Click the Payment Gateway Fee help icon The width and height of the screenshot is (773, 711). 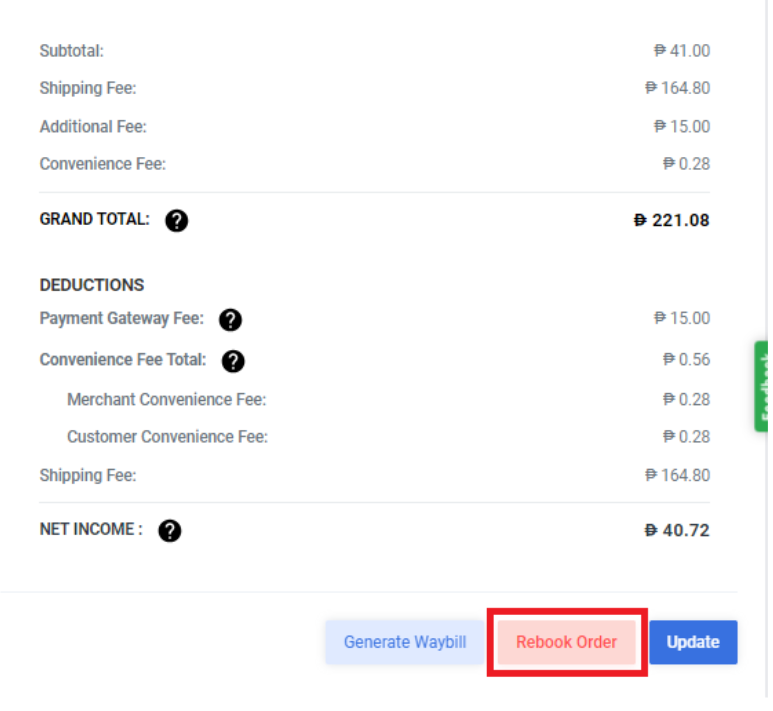pos(230,320)
